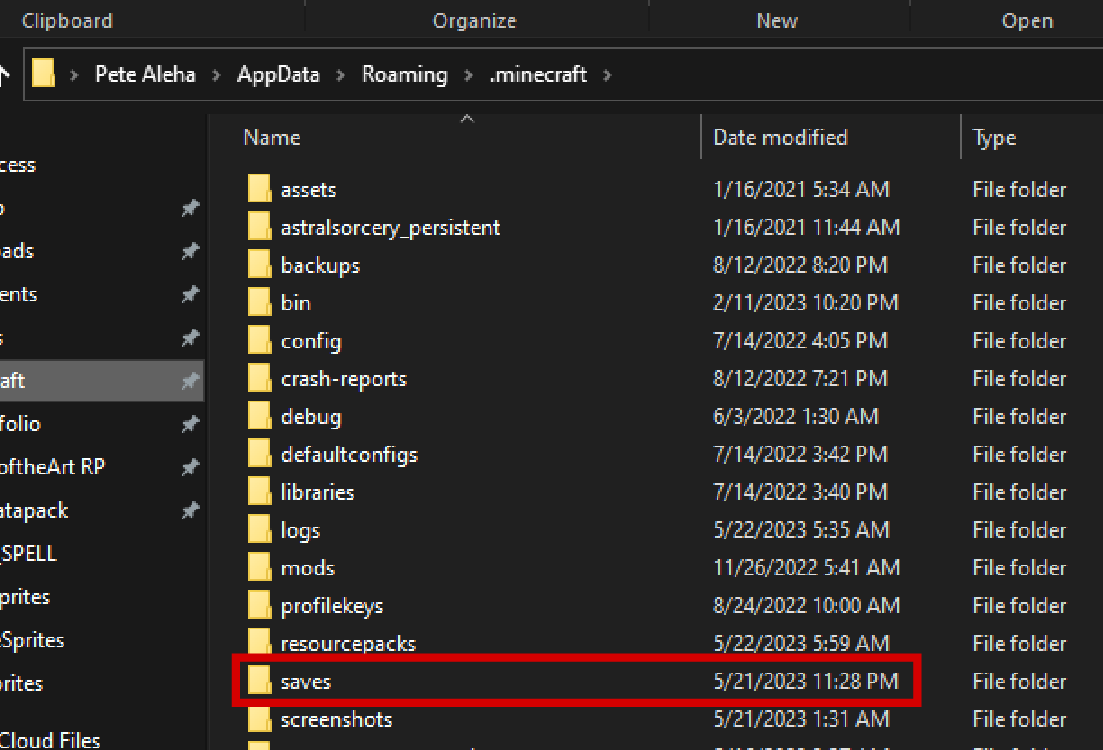
Task: Click date '2/11/2023 10:20 PM' cell
Action: click(x=806, y=303)
